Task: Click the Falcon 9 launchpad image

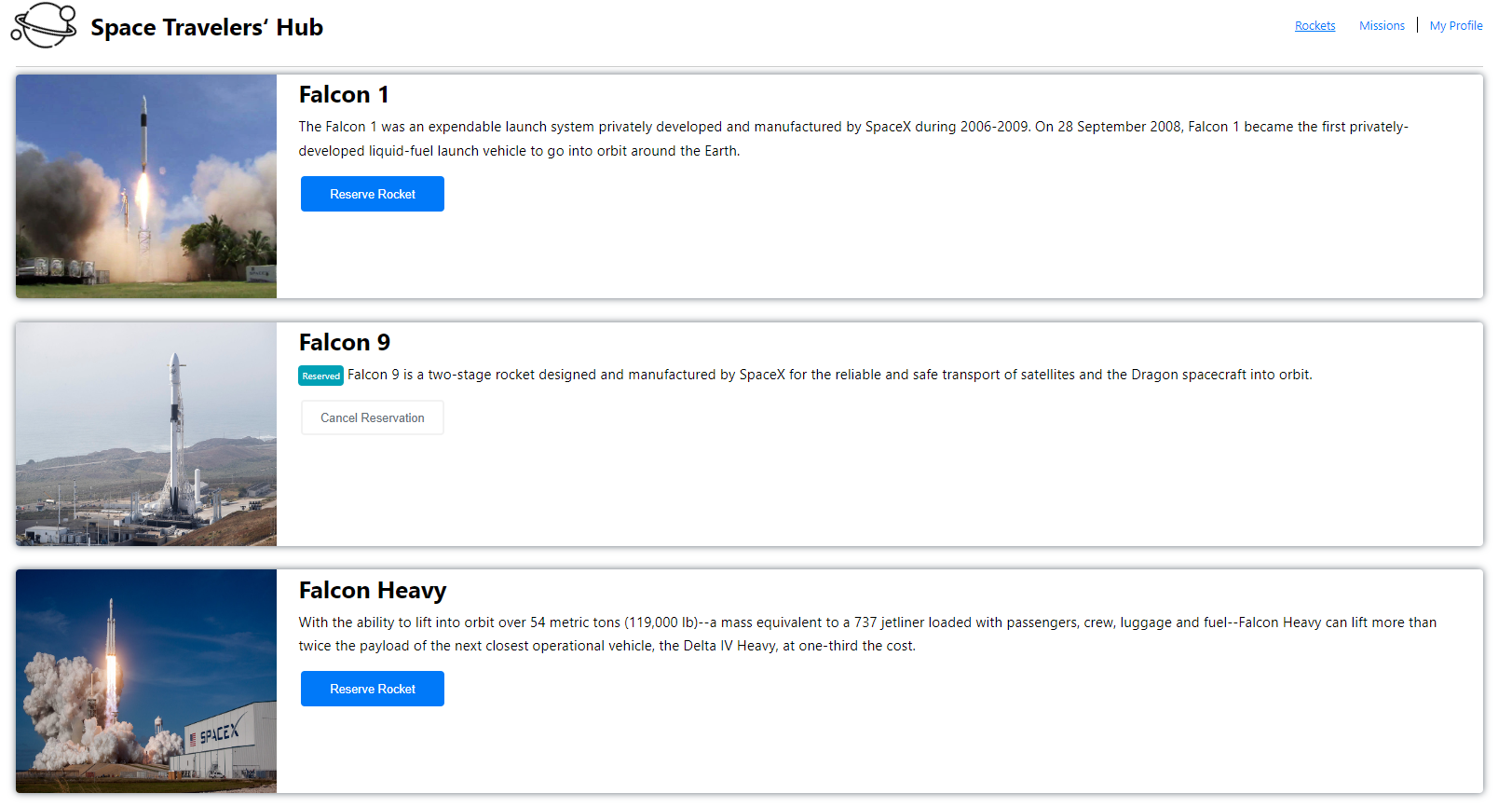Action: pos(146,434)
